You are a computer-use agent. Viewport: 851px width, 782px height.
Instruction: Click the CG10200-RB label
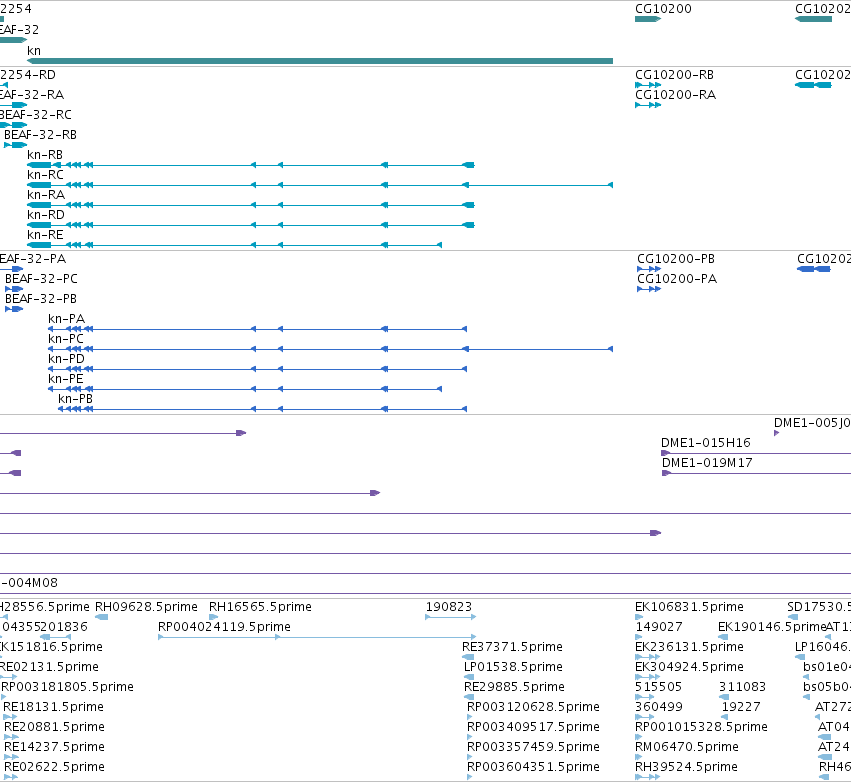tap(675, 75)
